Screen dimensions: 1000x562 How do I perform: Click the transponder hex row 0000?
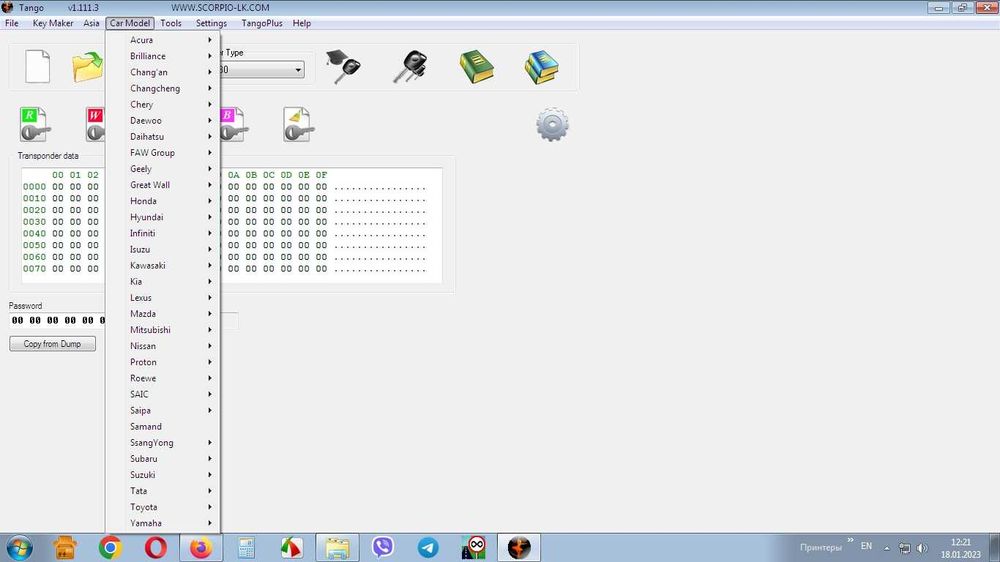coord(224,187)
